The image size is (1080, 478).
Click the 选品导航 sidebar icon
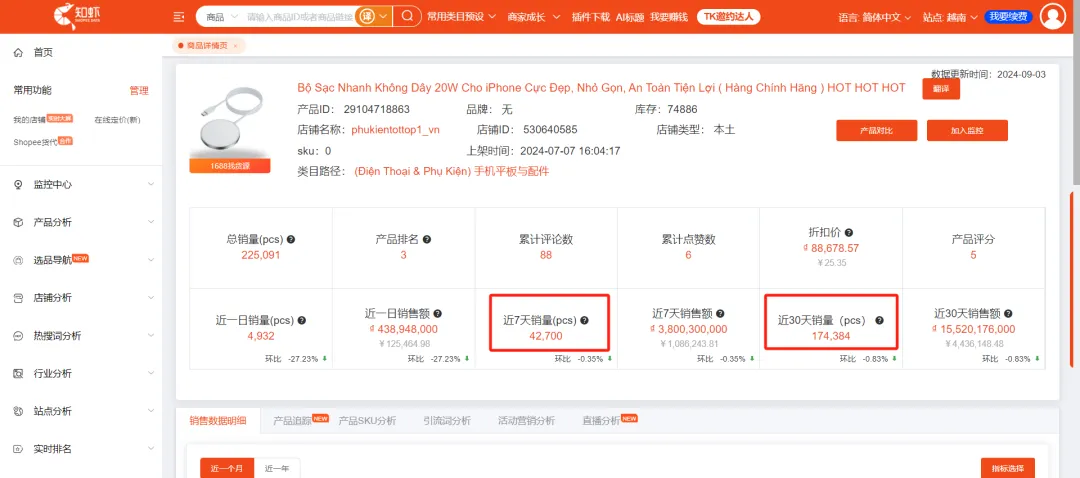pos(19,260)
